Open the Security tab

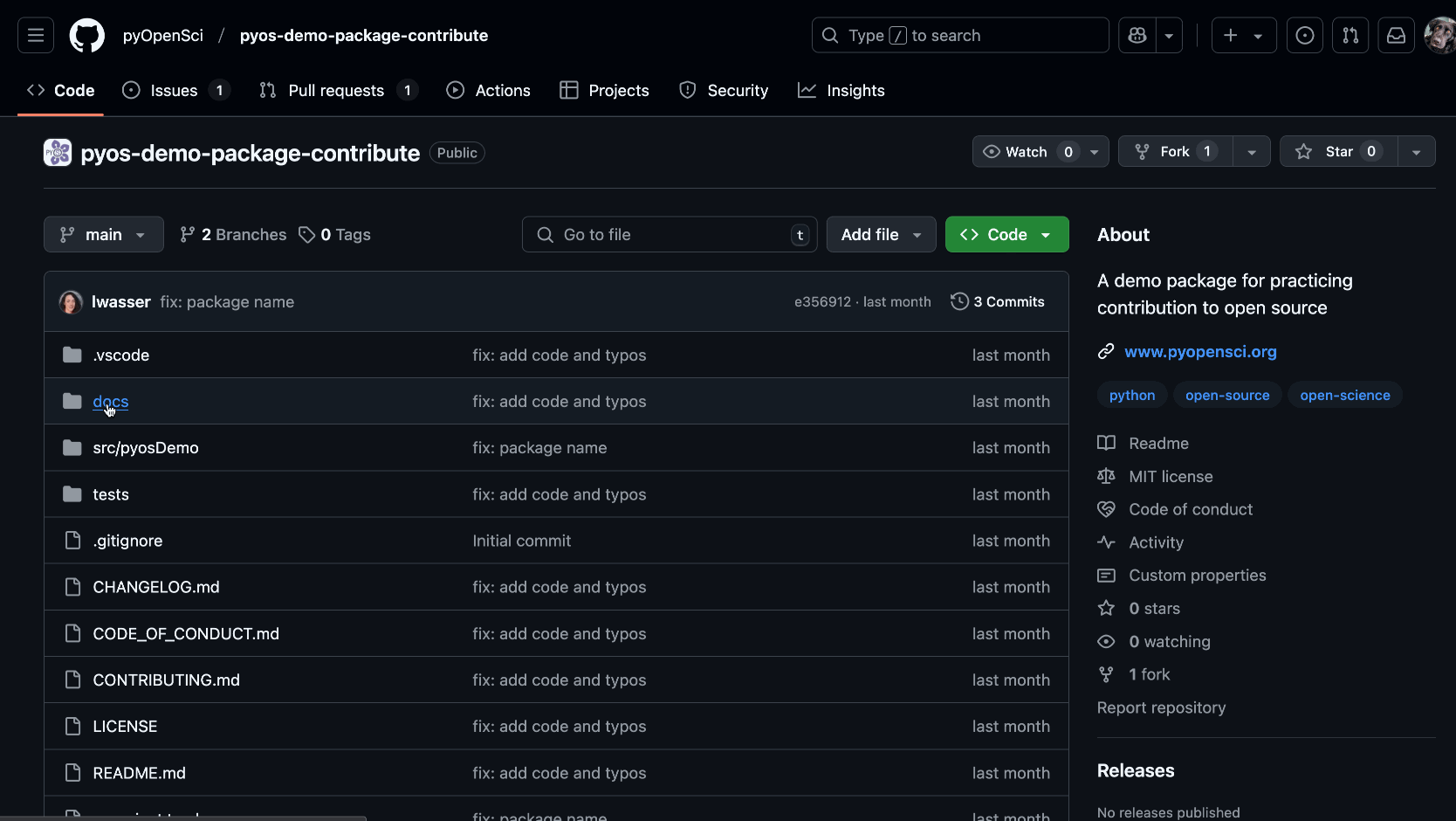[725, 90]
